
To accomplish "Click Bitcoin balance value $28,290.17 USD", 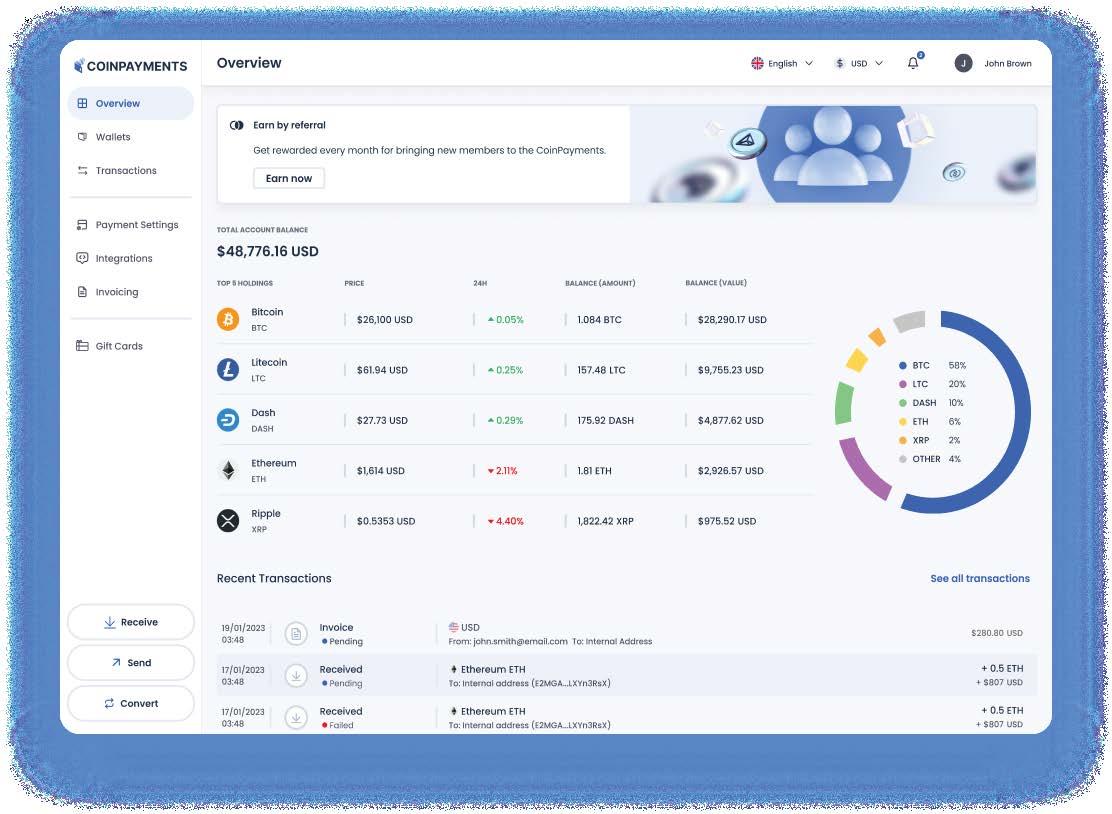I will [732, 320].
